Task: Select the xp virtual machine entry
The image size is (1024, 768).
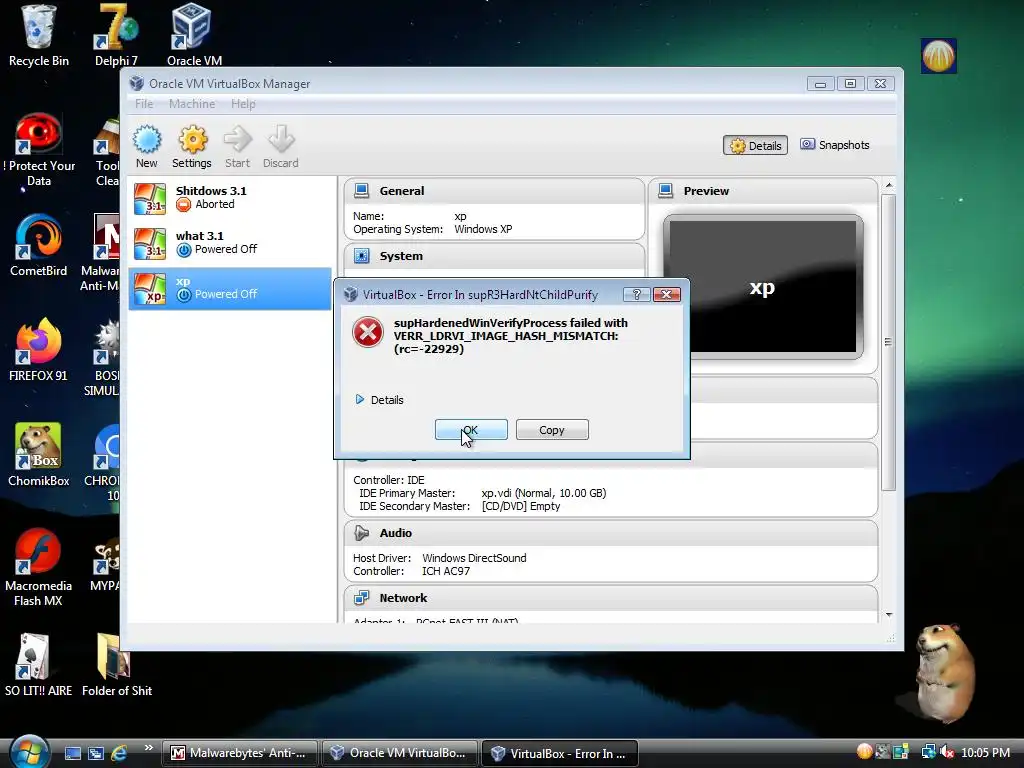Action: tap(230, 289)
